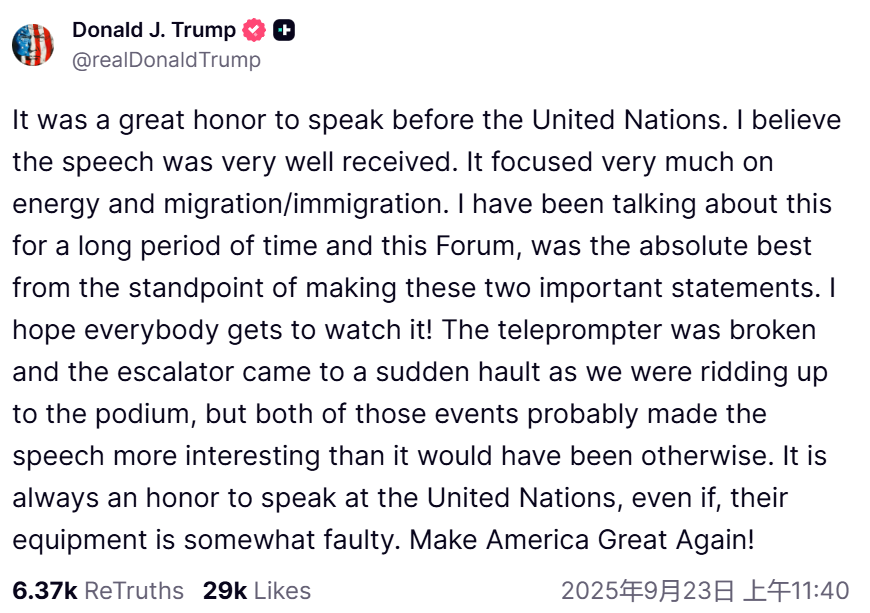Open the @realDonaldTrump handle link
The width and height of the screenshot is (870, 613).
point(166,60)
